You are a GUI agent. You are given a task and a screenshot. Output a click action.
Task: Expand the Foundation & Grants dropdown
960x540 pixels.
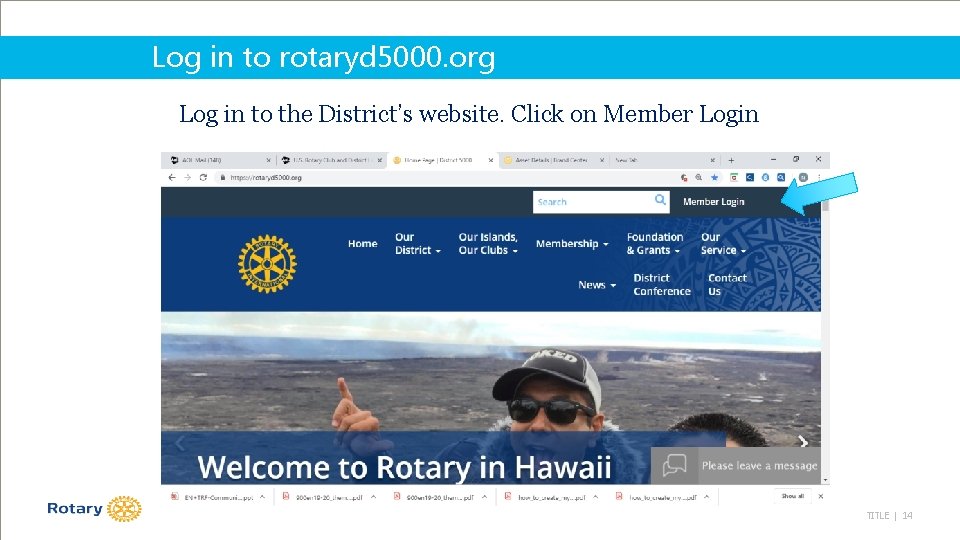tap(654, 244)
